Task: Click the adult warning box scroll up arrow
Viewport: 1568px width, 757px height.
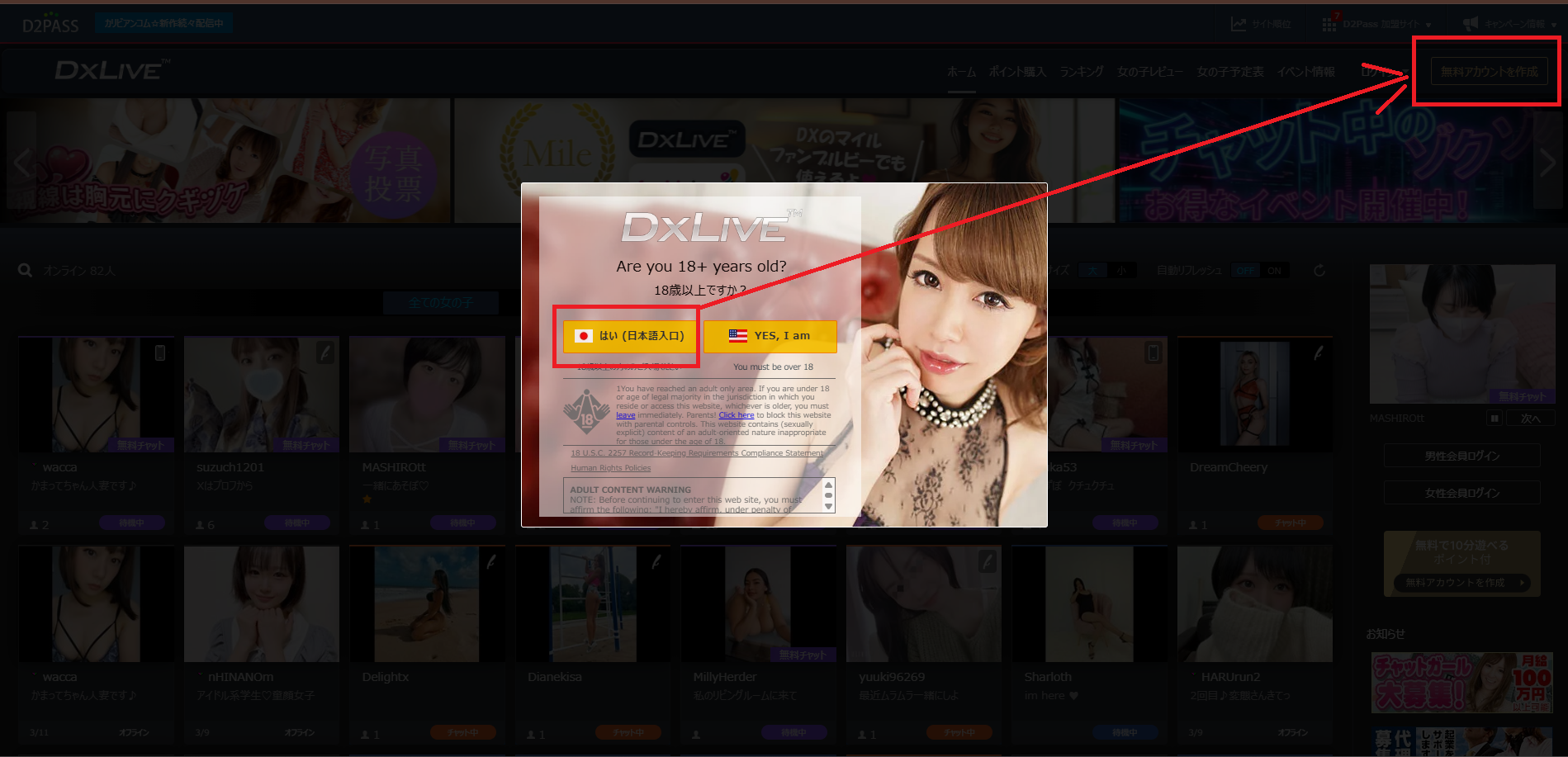Action: click(x=828, y=485)
